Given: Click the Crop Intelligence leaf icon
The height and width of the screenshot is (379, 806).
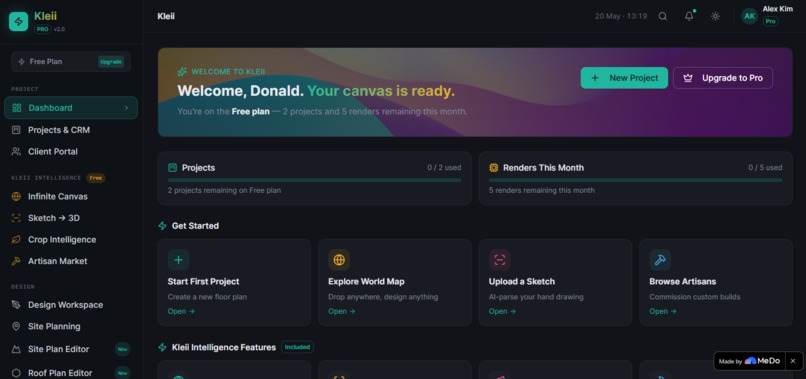Looking at the screenshot, I should coord(16,240).
